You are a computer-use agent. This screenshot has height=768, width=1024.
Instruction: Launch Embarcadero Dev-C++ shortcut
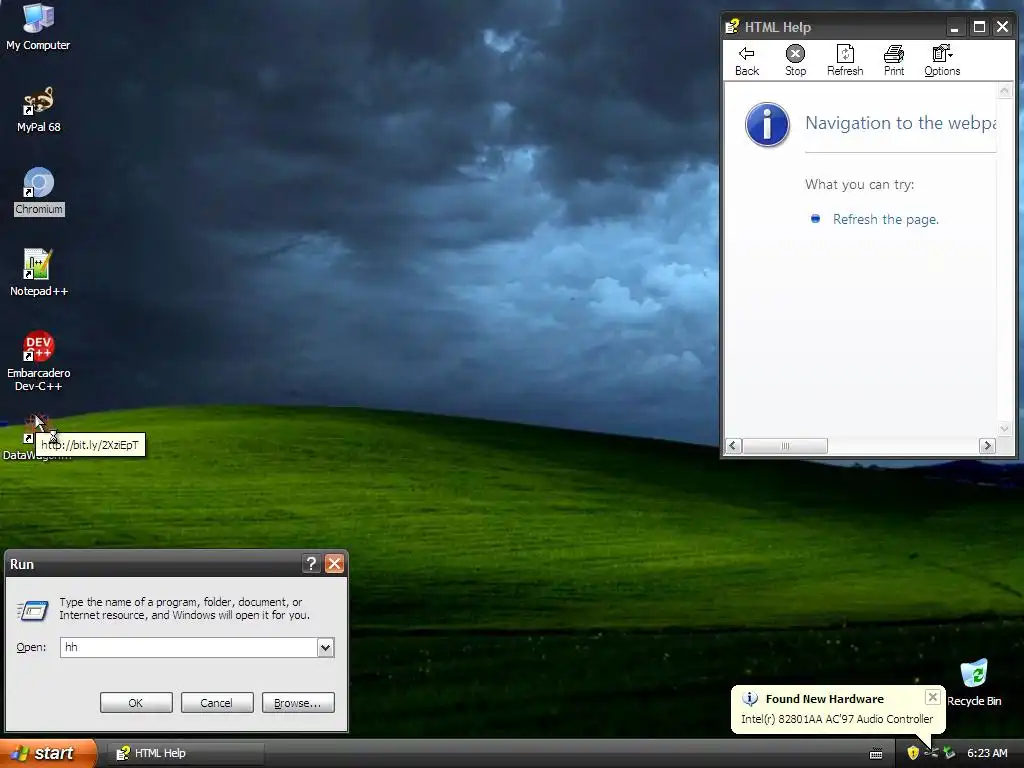38,360
